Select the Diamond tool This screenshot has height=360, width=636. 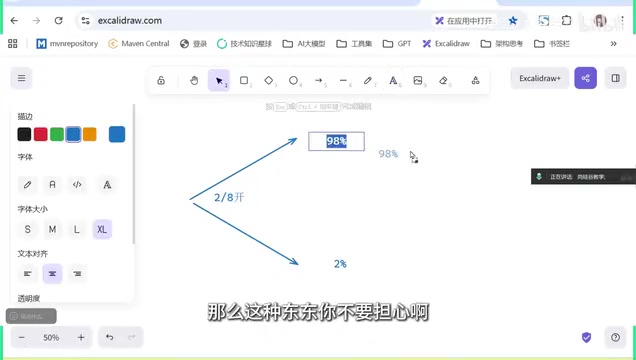(x=269, y=80)
